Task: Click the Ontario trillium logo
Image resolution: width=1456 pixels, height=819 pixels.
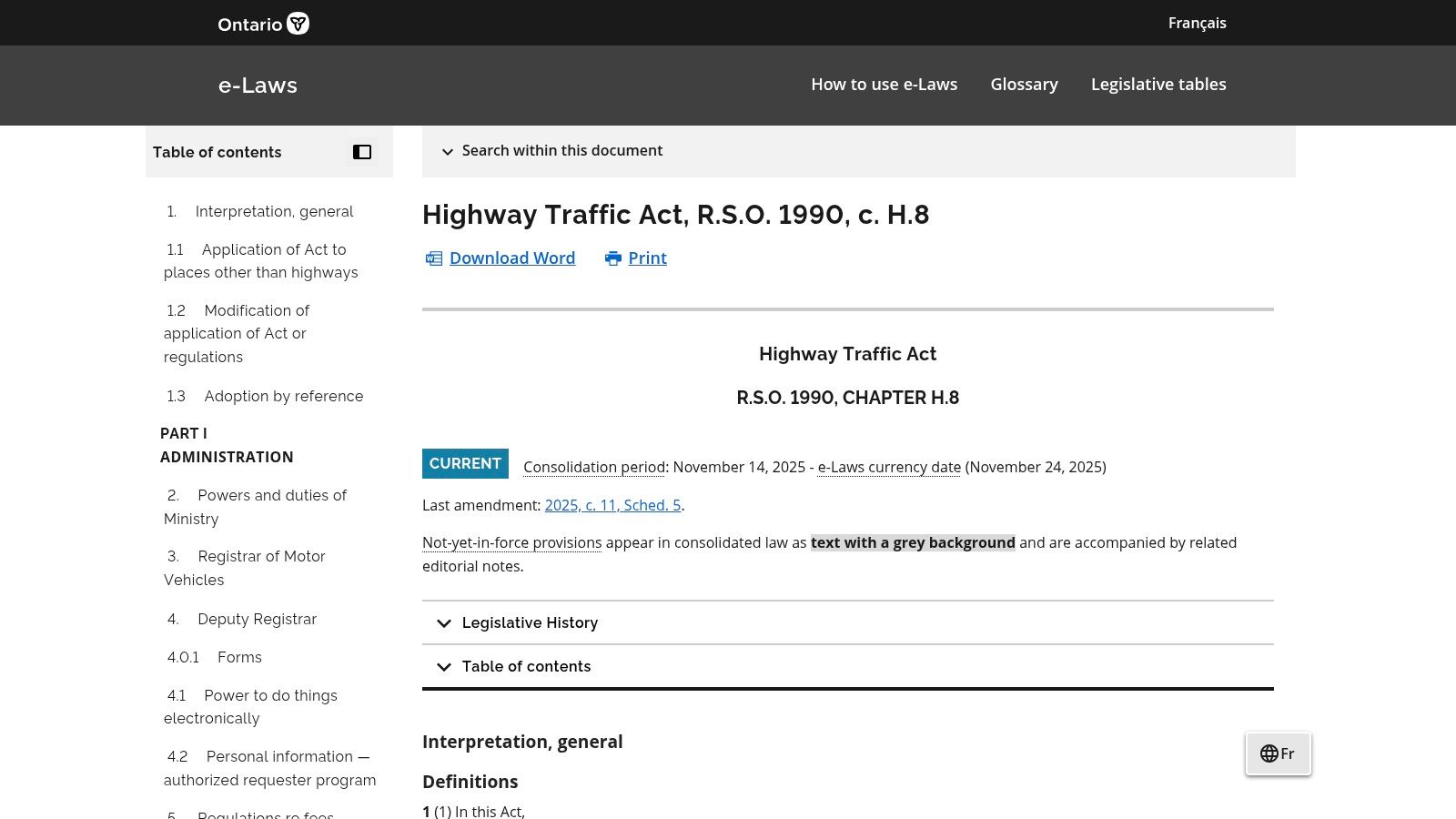Action: pos(263,24)
